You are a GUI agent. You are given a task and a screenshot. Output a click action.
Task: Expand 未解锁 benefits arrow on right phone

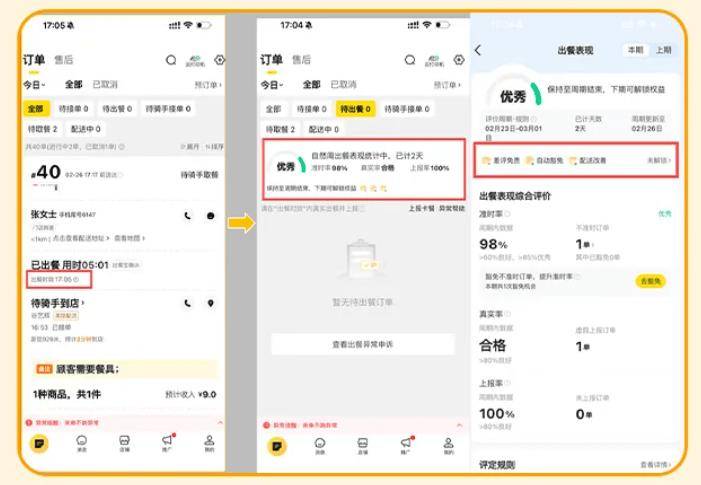659,160
